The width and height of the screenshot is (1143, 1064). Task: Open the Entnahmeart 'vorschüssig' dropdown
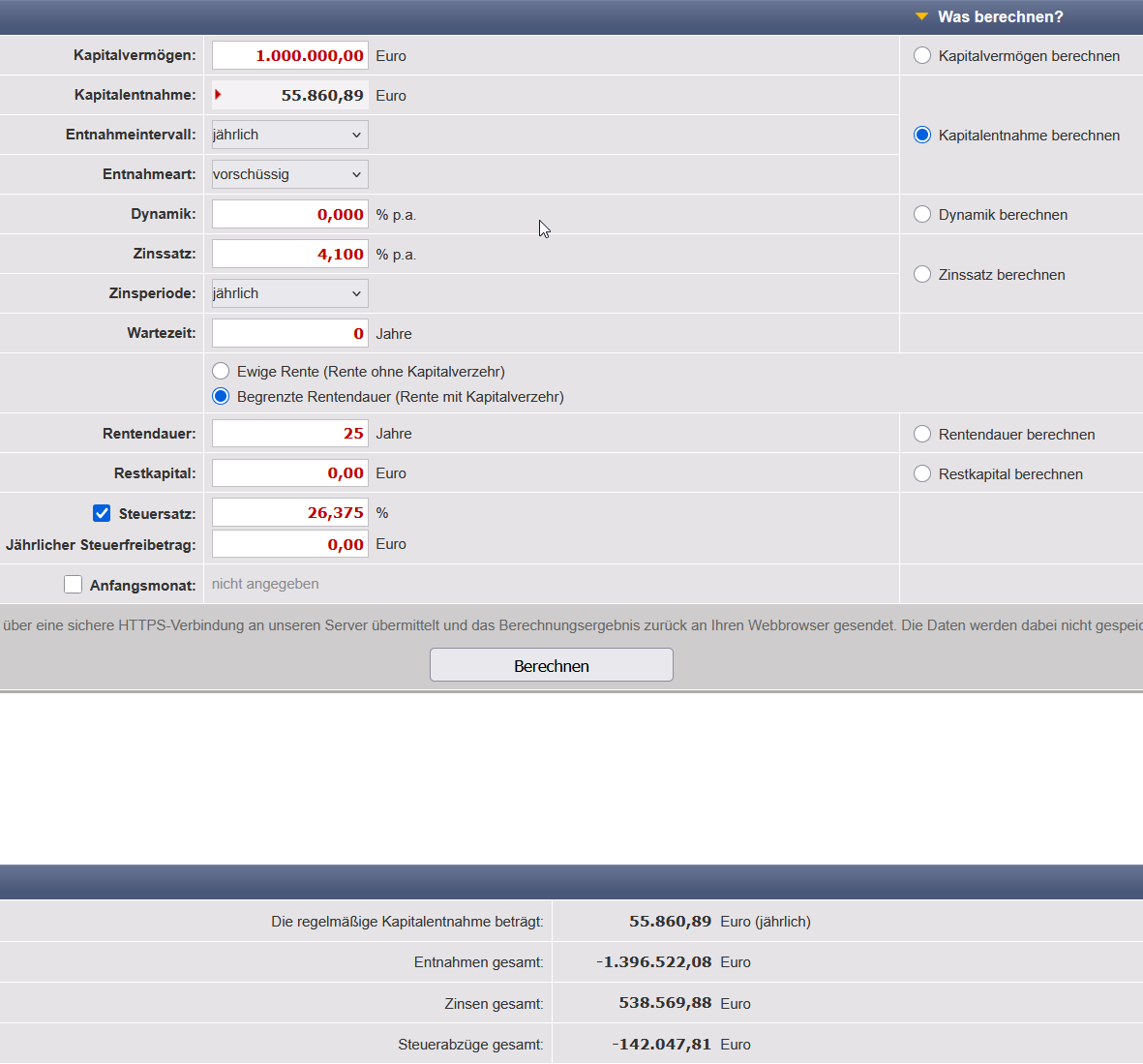(x=290, y=174)
